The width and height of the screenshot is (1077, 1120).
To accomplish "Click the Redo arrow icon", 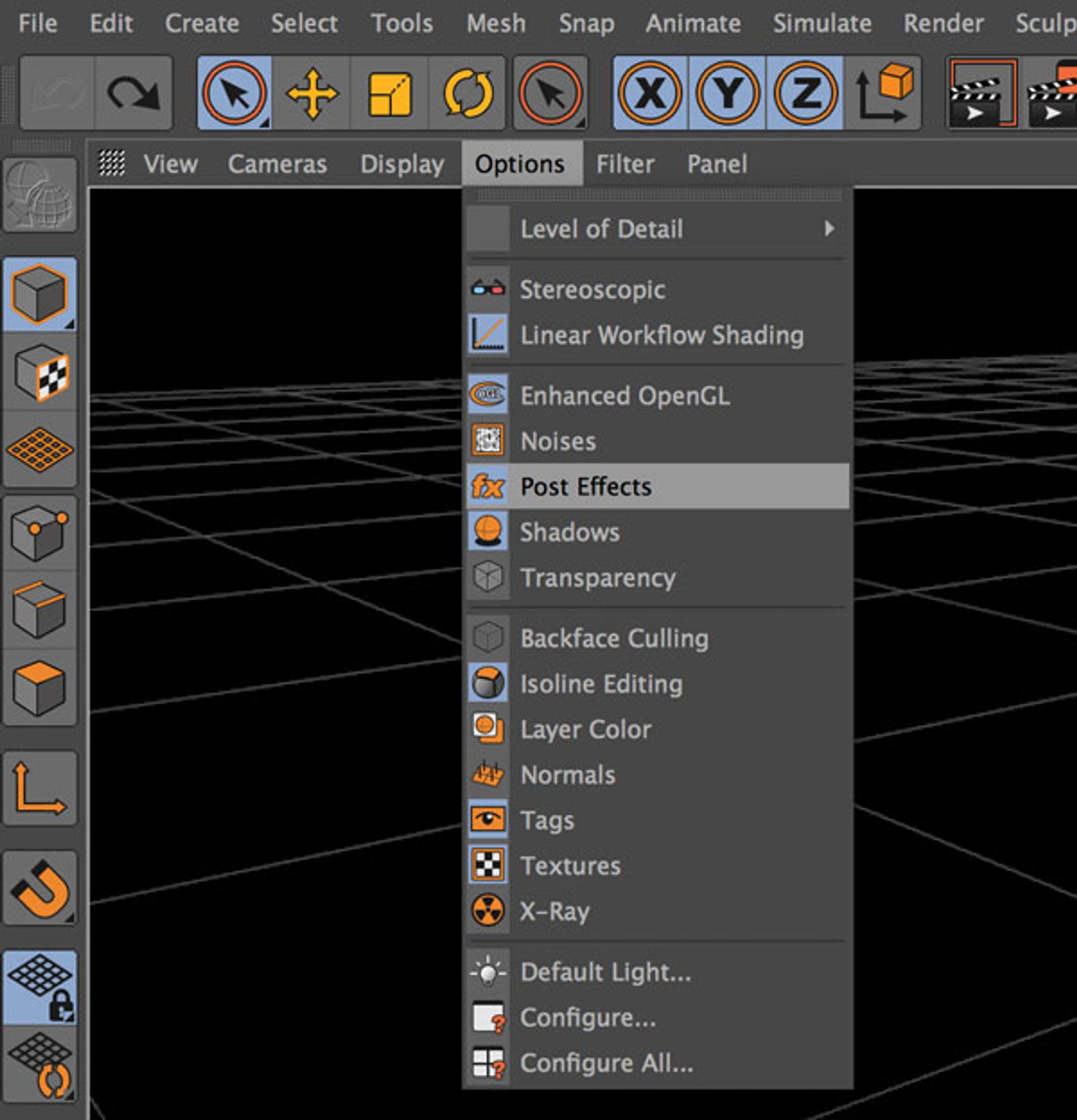I will click(133, 93).
